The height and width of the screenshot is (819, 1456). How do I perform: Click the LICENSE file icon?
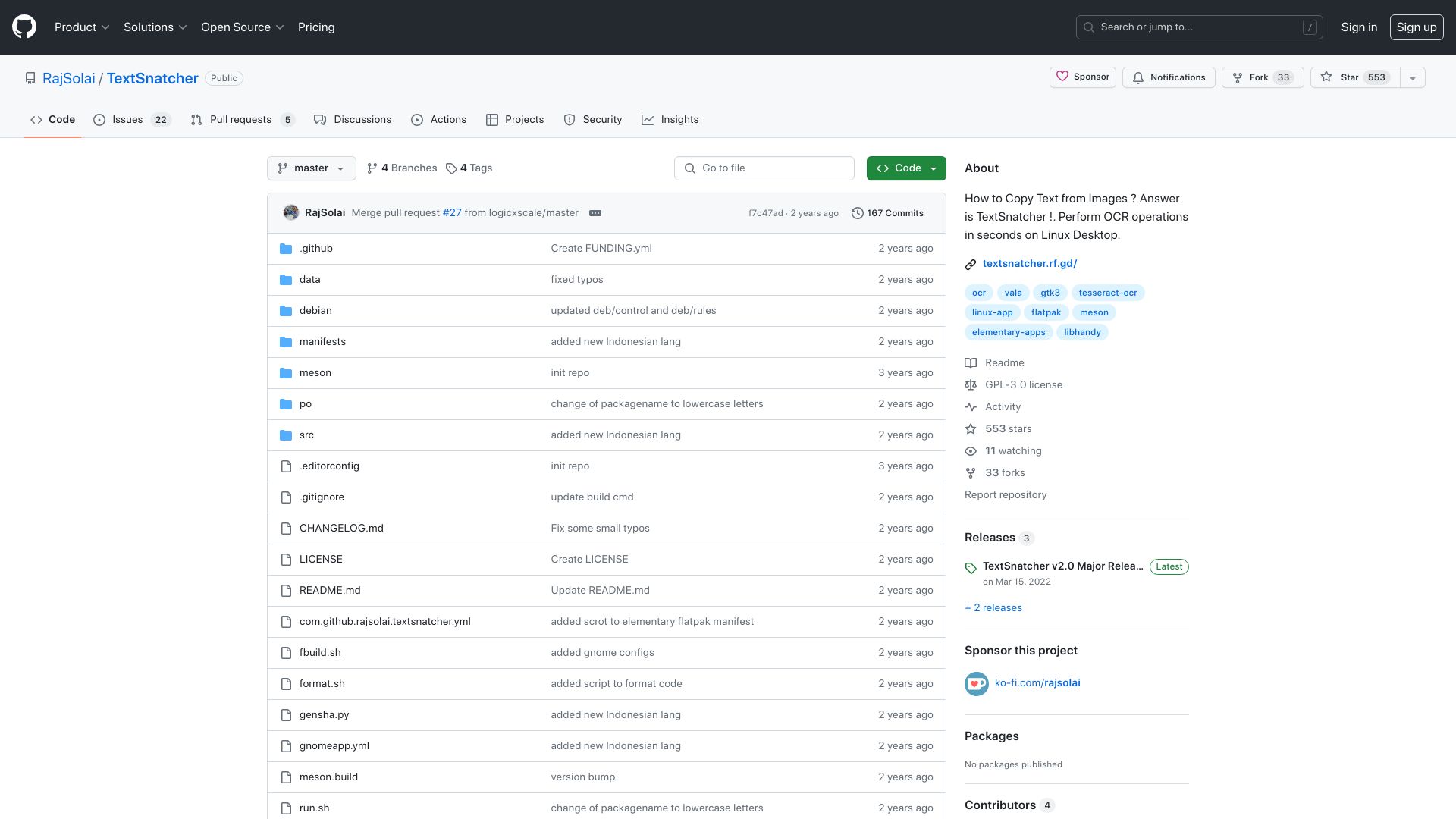coord(286,560)
